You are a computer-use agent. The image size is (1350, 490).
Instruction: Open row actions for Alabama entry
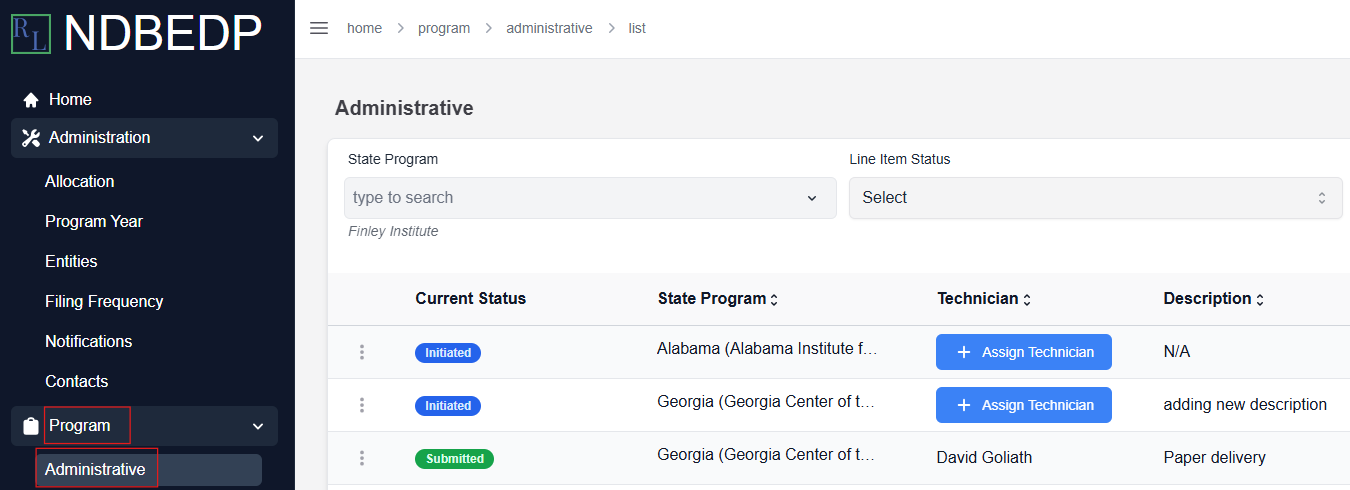pyautogui.click(x=362, y=352)
